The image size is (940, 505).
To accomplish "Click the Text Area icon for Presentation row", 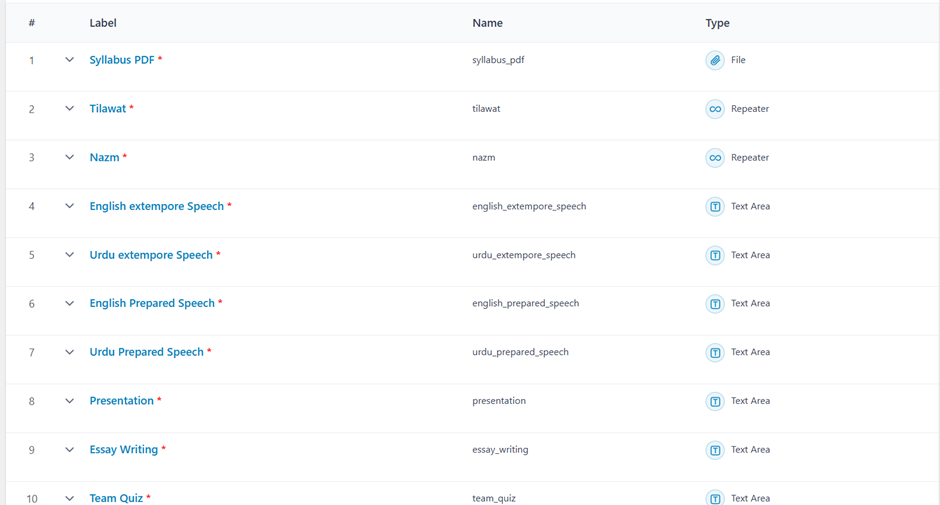I will pyautogui.click(x=714, y=401).
